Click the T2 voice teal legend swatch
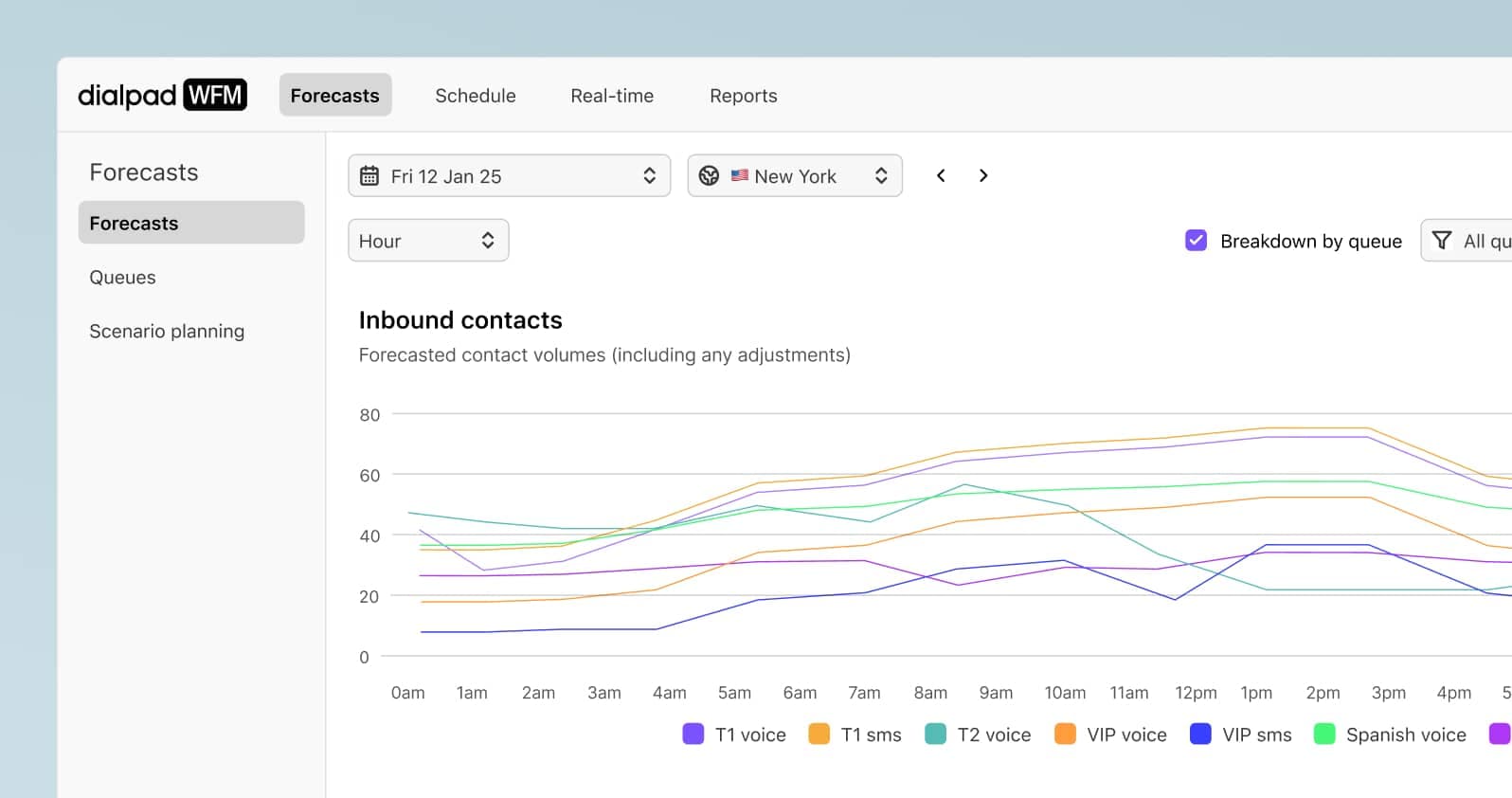The height and width of the screenshot is (798, 1512). point(935,735)
